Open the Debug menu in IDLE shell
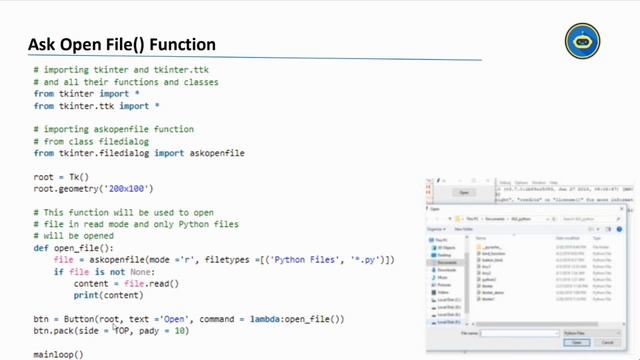 click(505, 182)
